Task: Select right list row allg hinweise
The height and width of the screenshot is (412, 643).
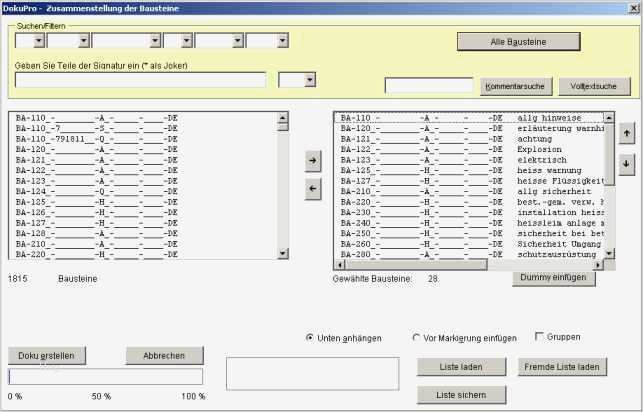Action: tap(470, 118)
